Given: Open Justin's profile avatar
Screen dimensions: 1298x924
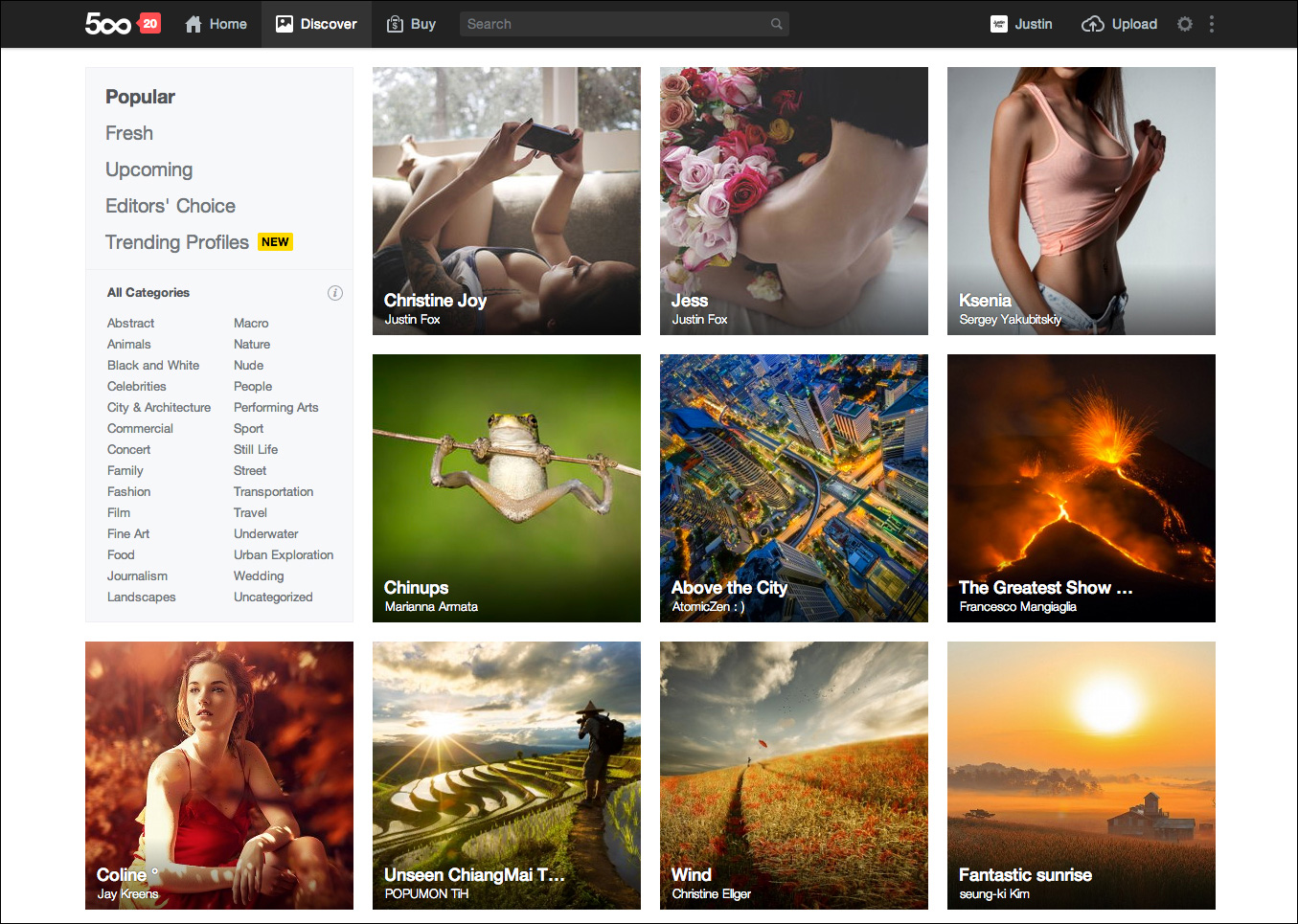Looking at the screenshot, I should pyautogui.click(x=999, y=24).
